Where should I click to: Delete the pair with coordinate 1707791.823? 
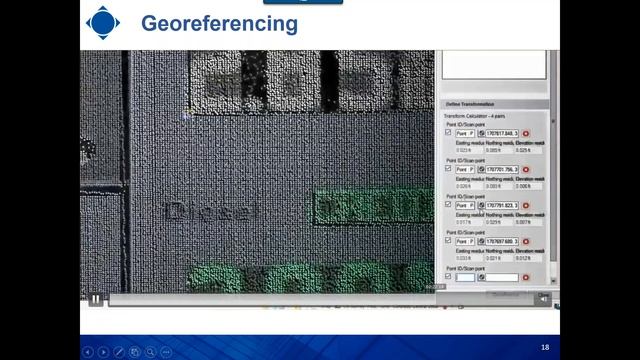(x=526, y=205)
